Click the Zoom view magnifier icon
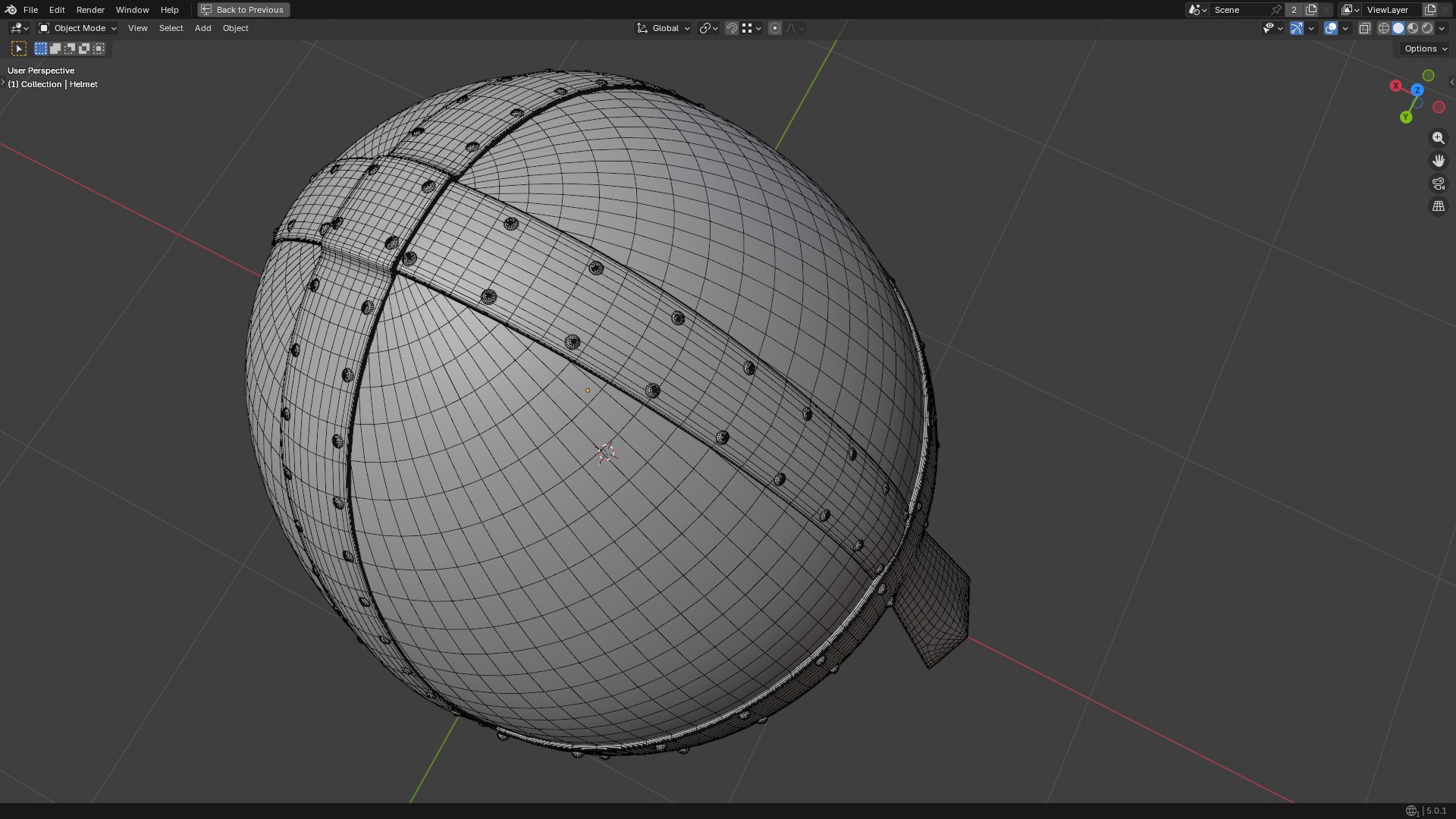Image resolution: width=1456 pixels, height=819 pixels. point(1438,138)
